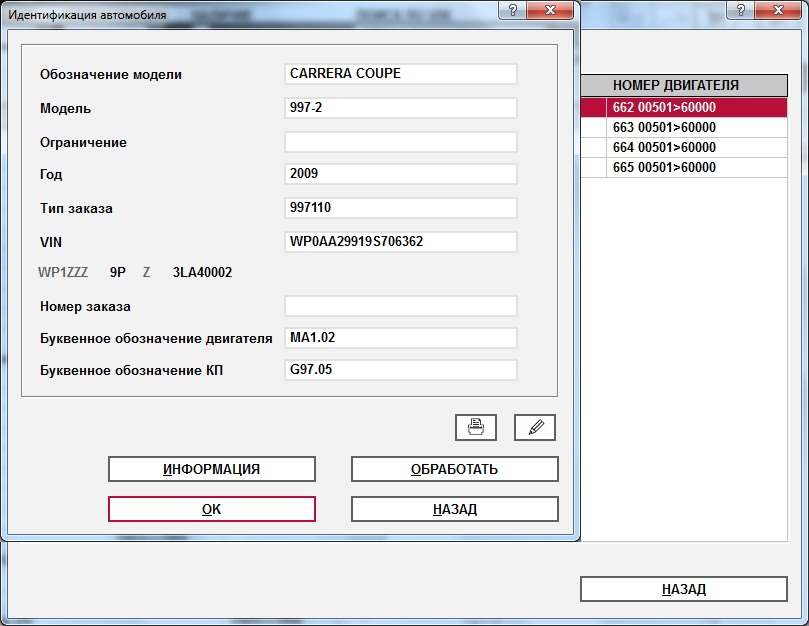Select engine number row 662 00501>60000

pyautogui.click(x=684, y=107)
